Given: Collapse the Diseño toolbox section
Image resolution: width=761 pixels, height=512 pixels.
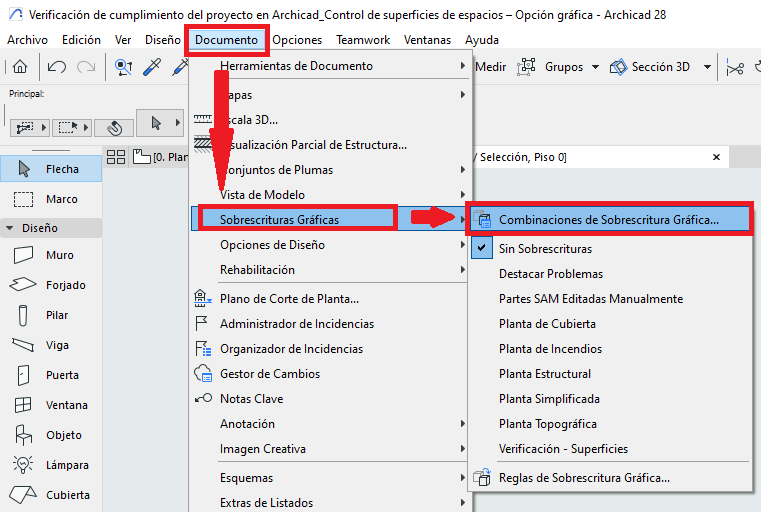Looking at the screenshot, I should point(10,228).
